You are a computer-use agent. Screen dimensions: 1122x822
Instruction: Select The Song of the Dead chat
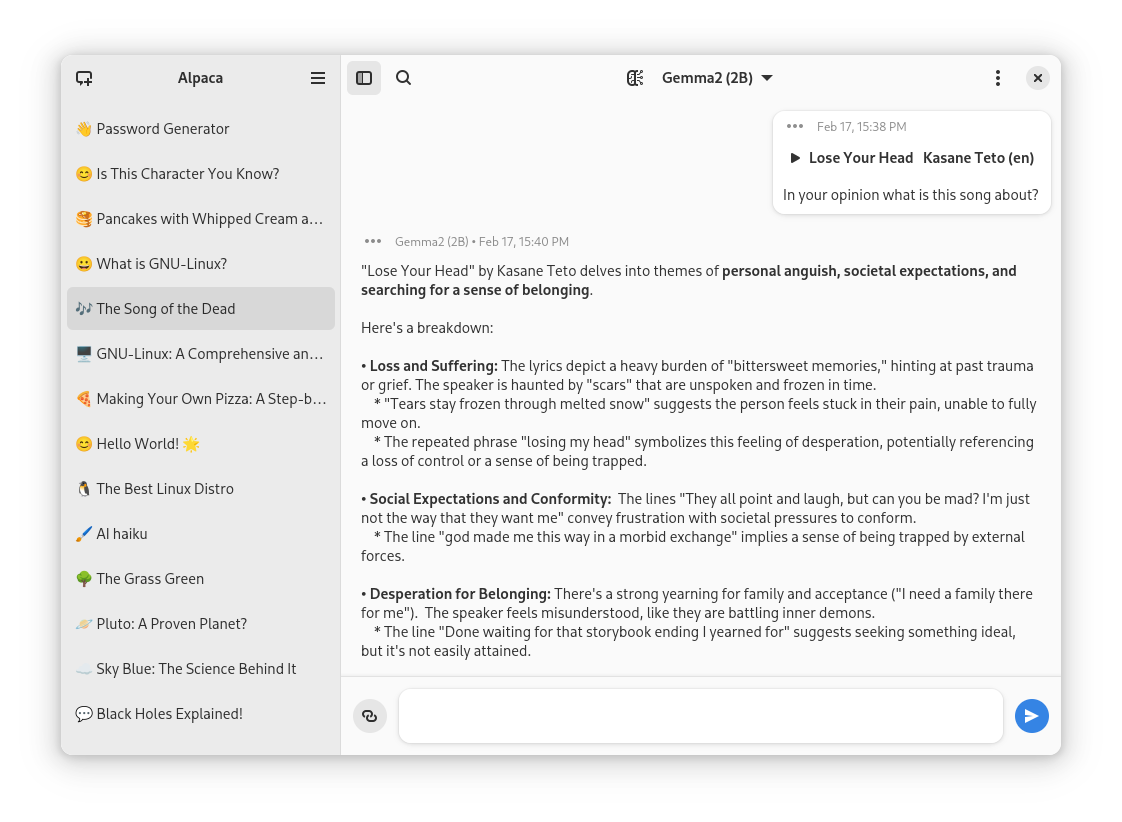point(201,309)
